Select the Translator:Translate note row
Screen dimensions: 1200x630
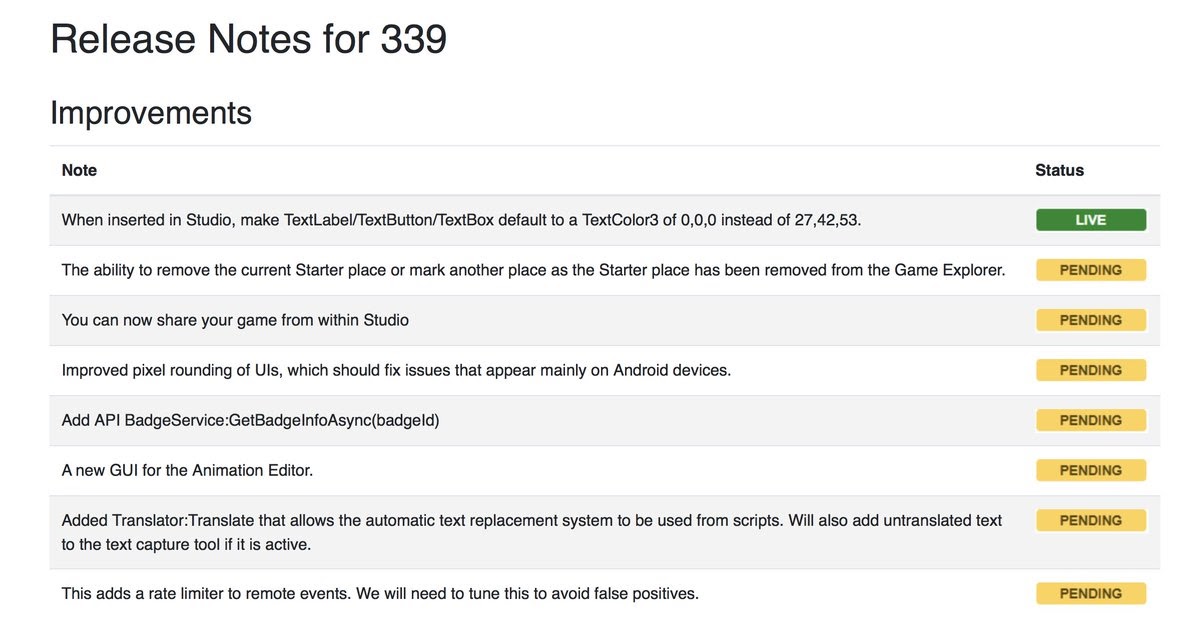click(x=605, y=532)
